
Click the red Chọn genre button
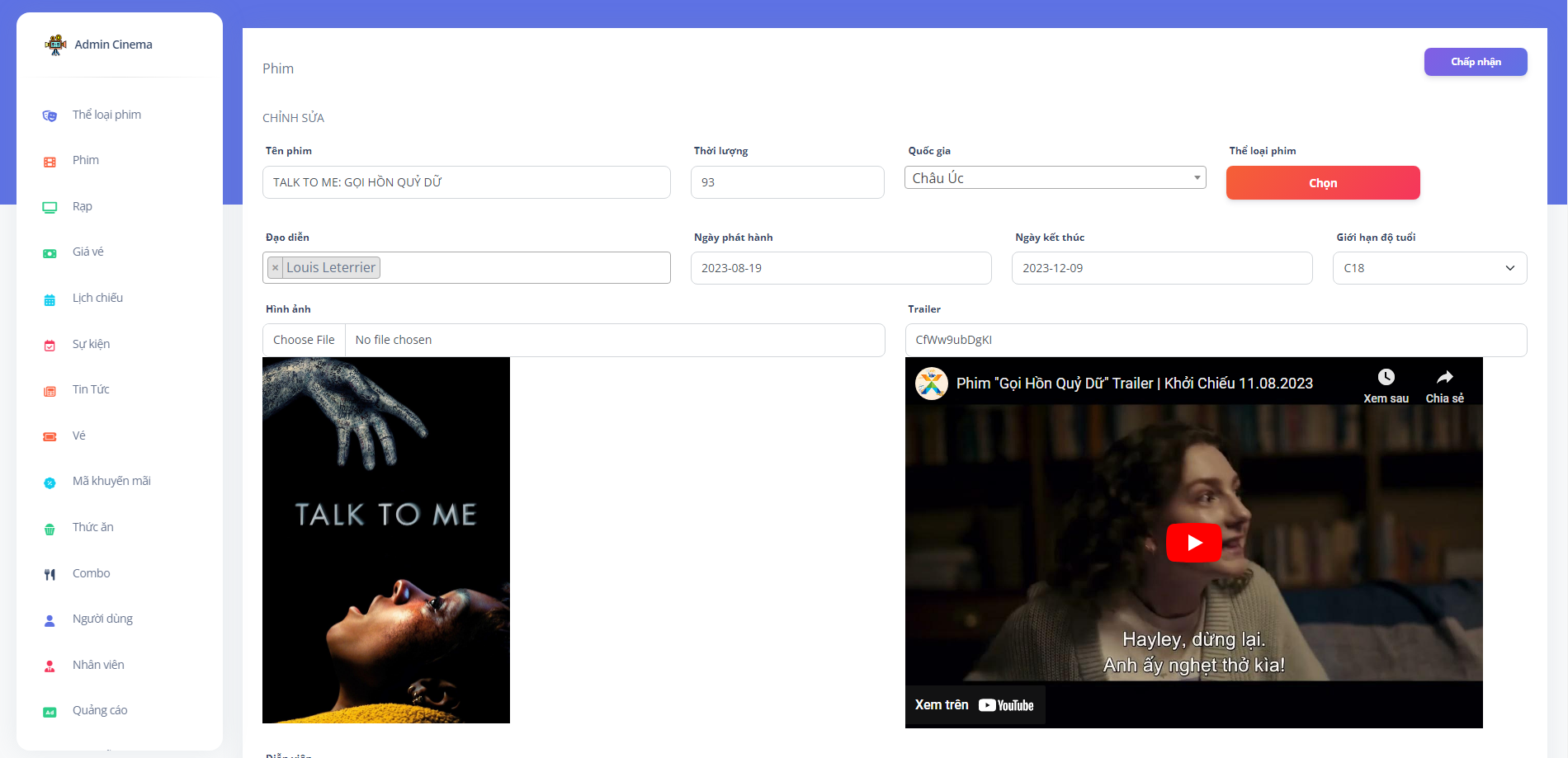[1323, 182]
